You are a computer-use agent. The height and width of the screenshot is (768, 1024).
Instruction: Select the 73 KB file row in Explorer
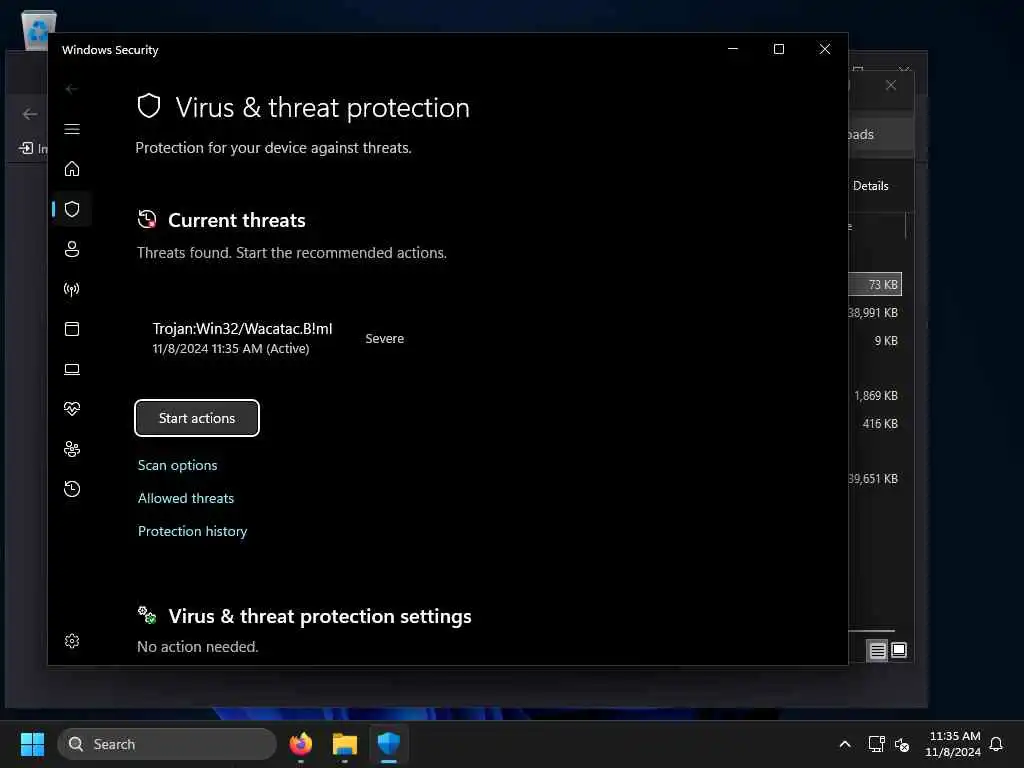pyautogui.click(x=876, y=284)
